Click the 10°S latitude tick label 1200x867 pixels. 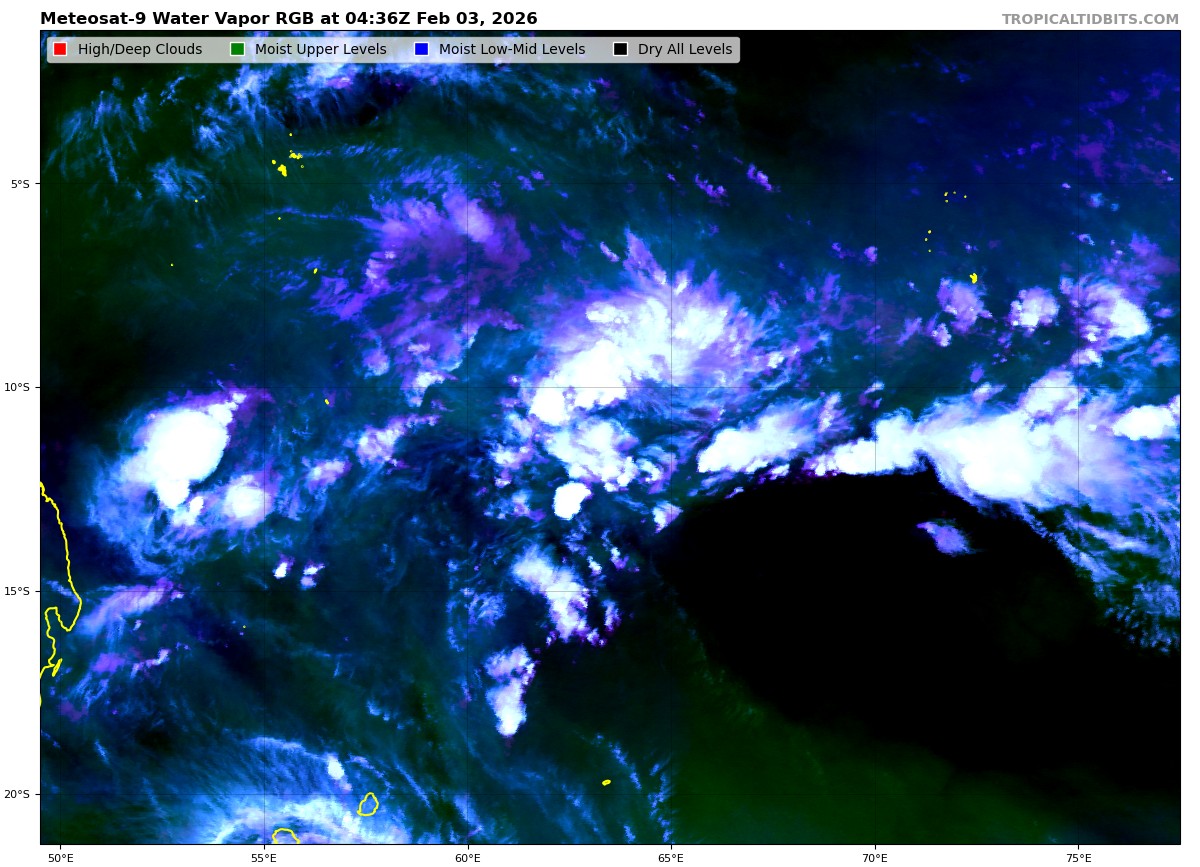point(21,388)
